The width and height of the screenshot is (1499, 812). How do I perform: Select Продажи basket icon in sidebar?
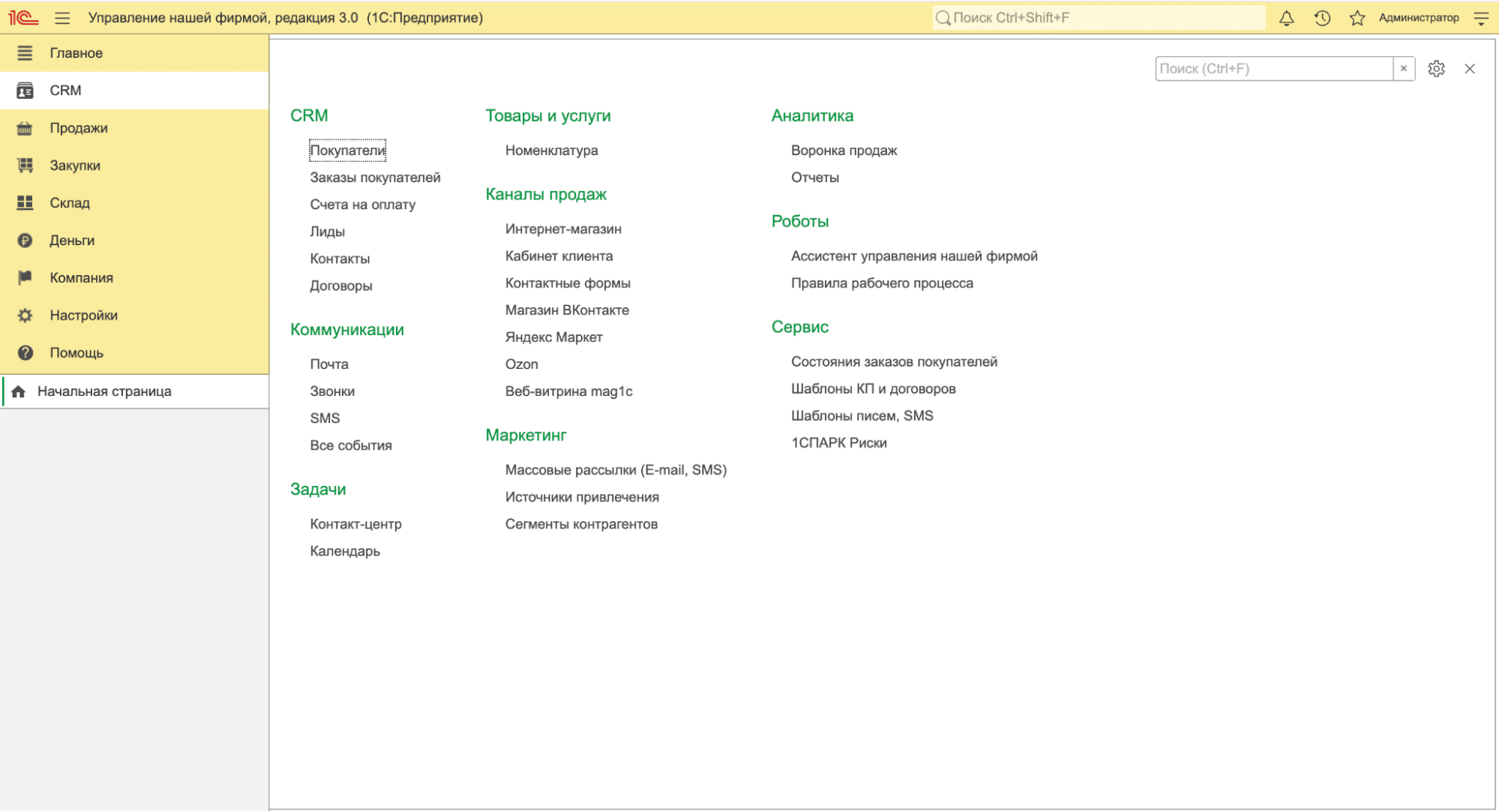point(25,128)
